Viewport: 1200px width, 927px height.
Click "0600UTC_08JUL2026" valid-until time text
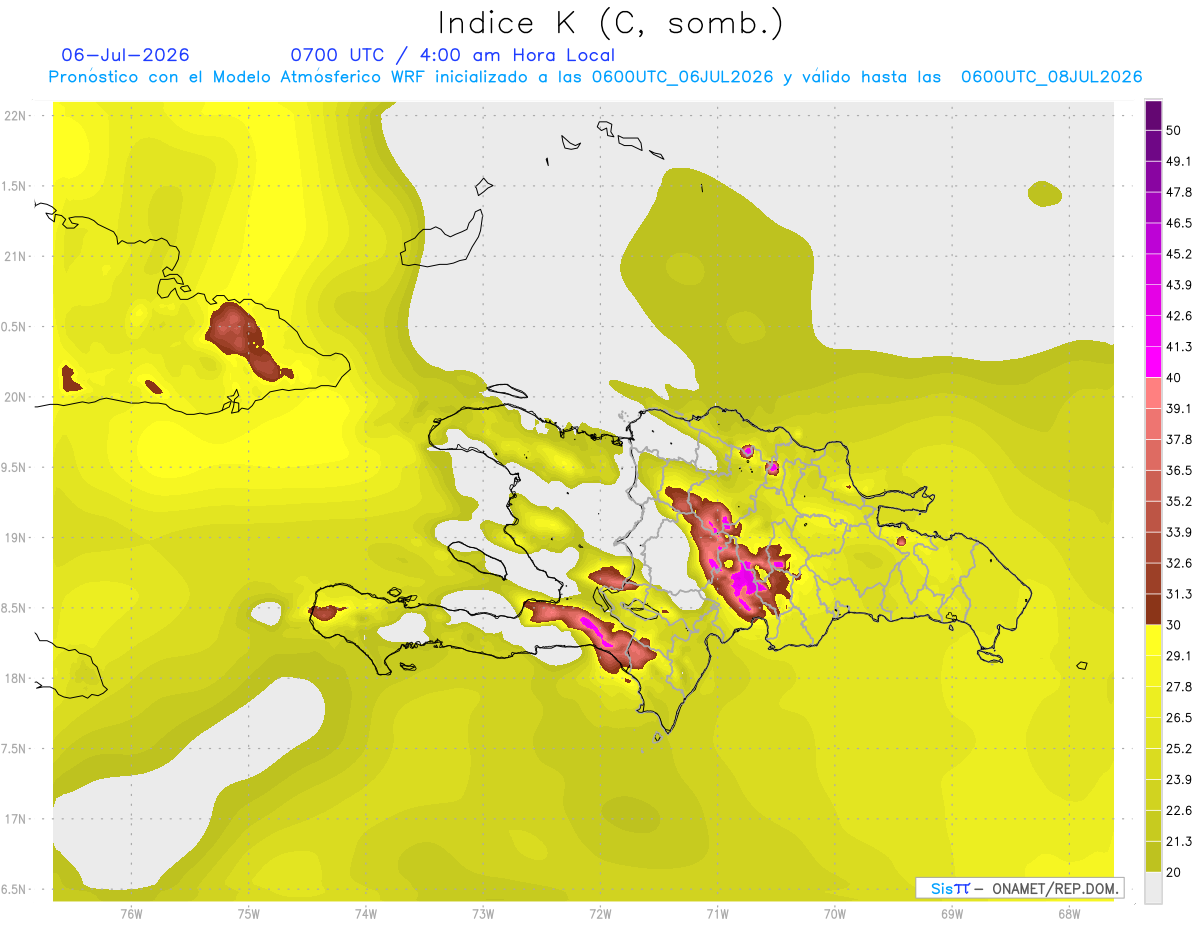pyautogui.click(x=1052, y=77)
